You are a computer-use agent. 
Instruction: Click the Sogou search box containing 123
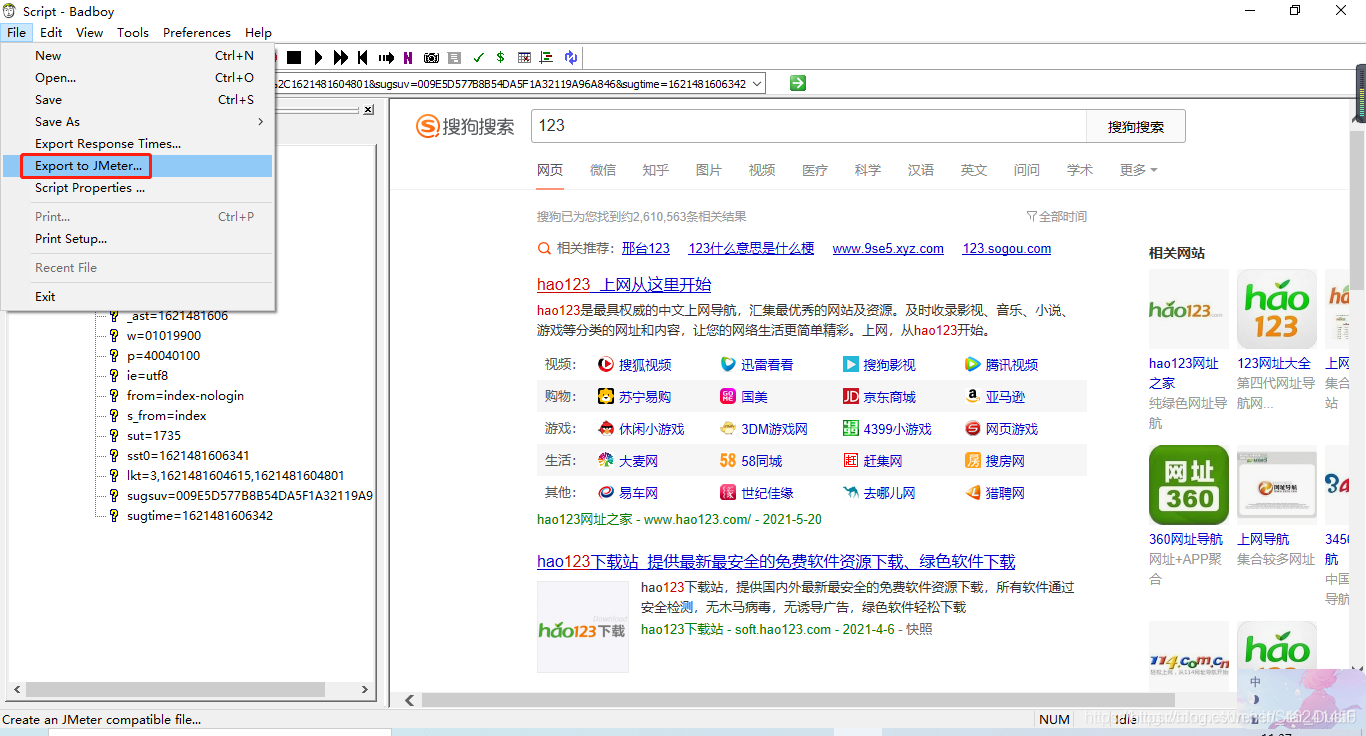tap(808, 126)
